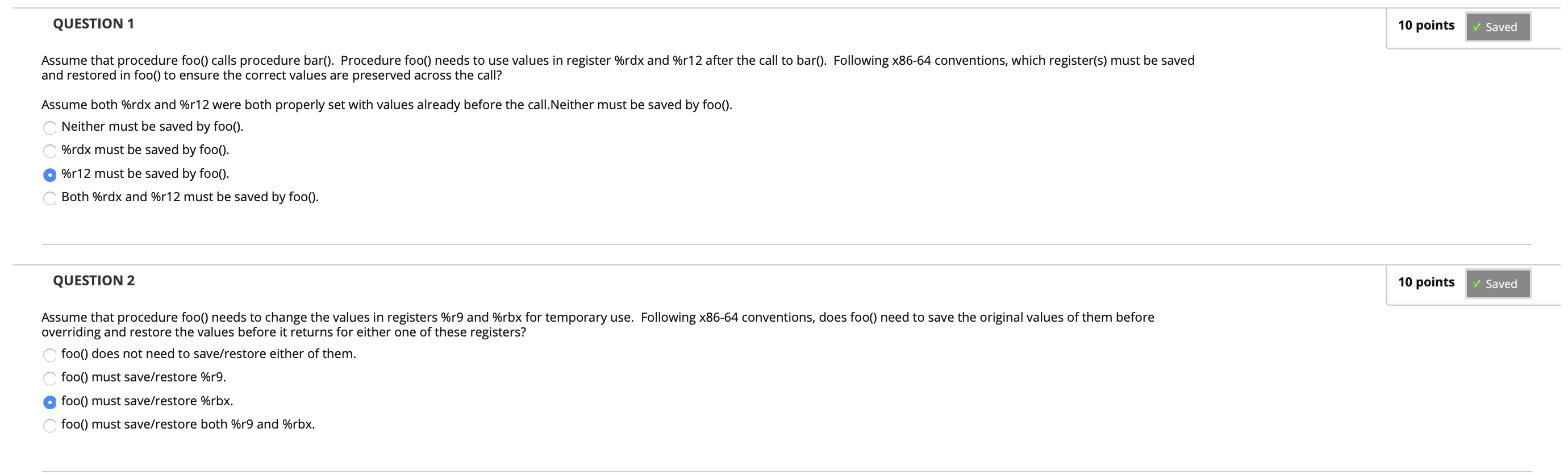Viewport: 1568px width, 474px height.
Task: Click the green checkmark on Question 1 Saved indicator
Action: (x=1476, y=27)
